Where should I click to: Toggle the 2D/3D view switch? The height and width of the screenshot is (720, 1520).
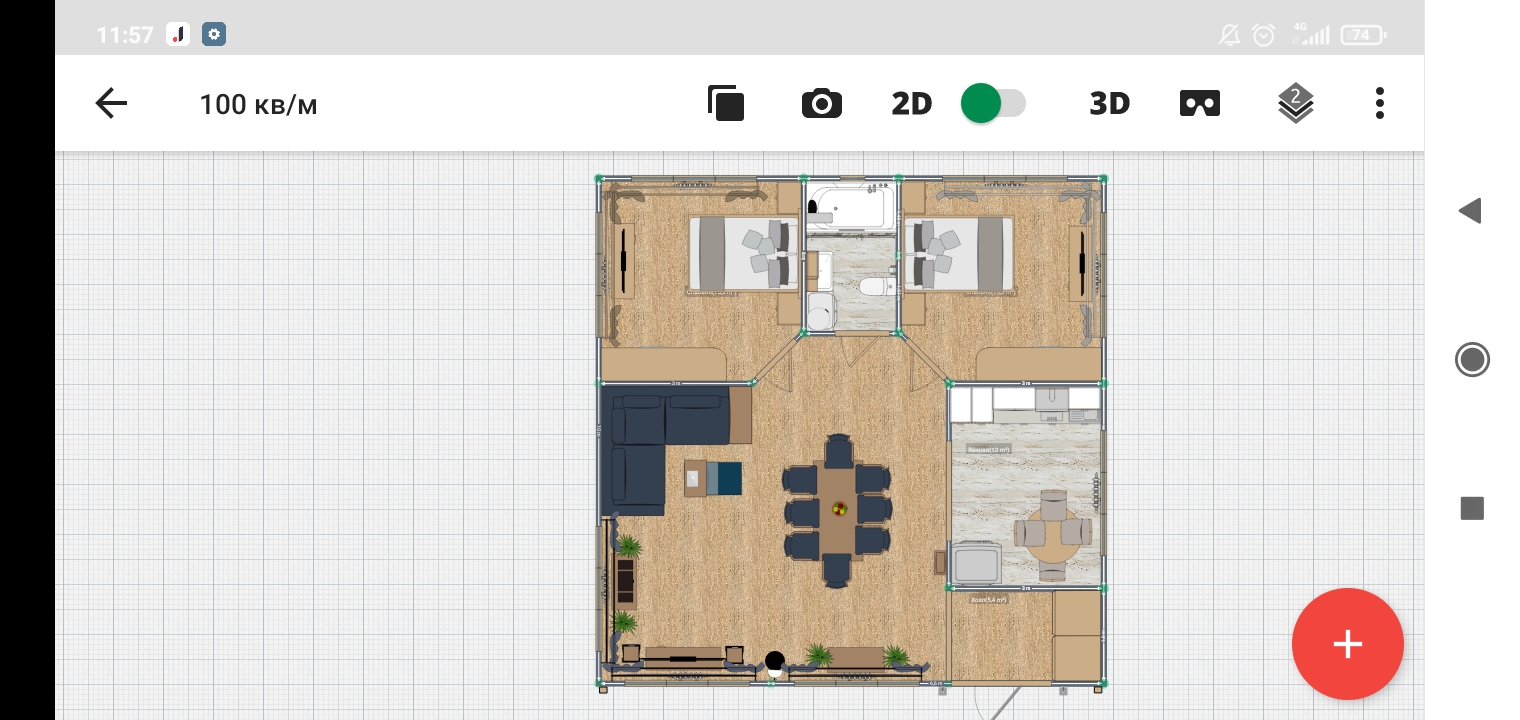tap(993, 103)
